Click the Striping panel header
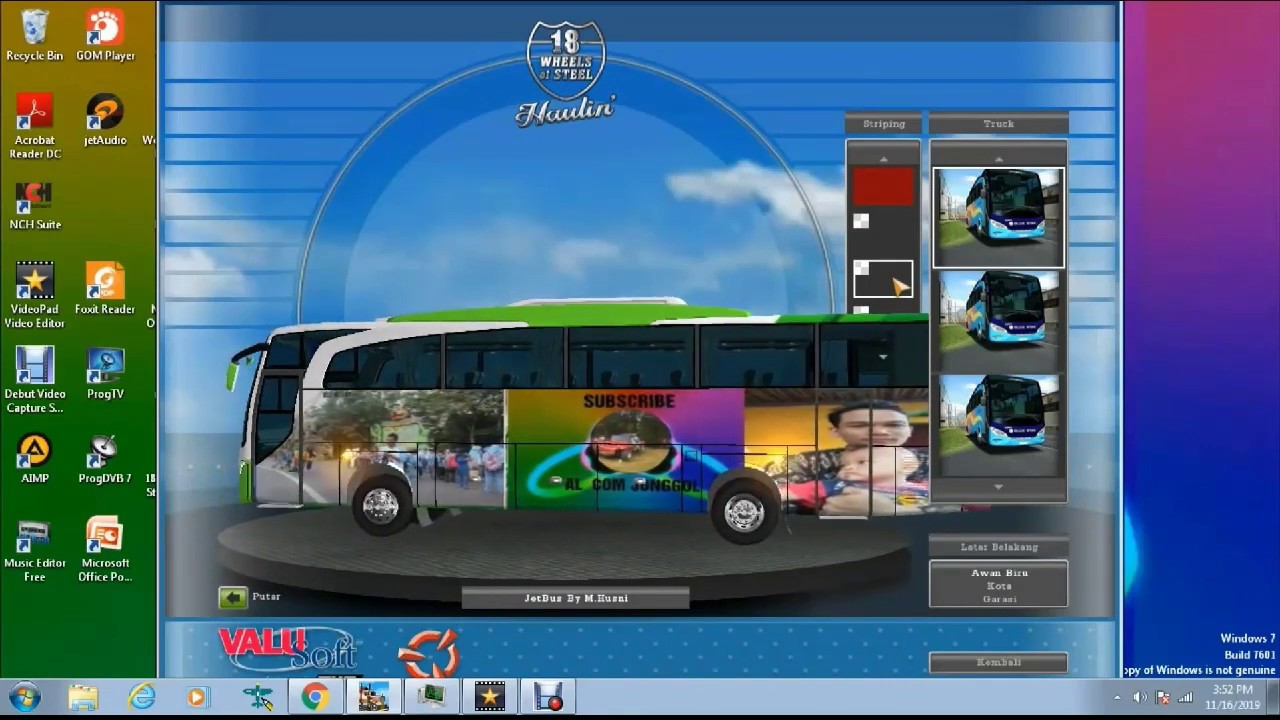Image resolution: width=1280 pixels, height=720 pixels. tap(883, 124)
